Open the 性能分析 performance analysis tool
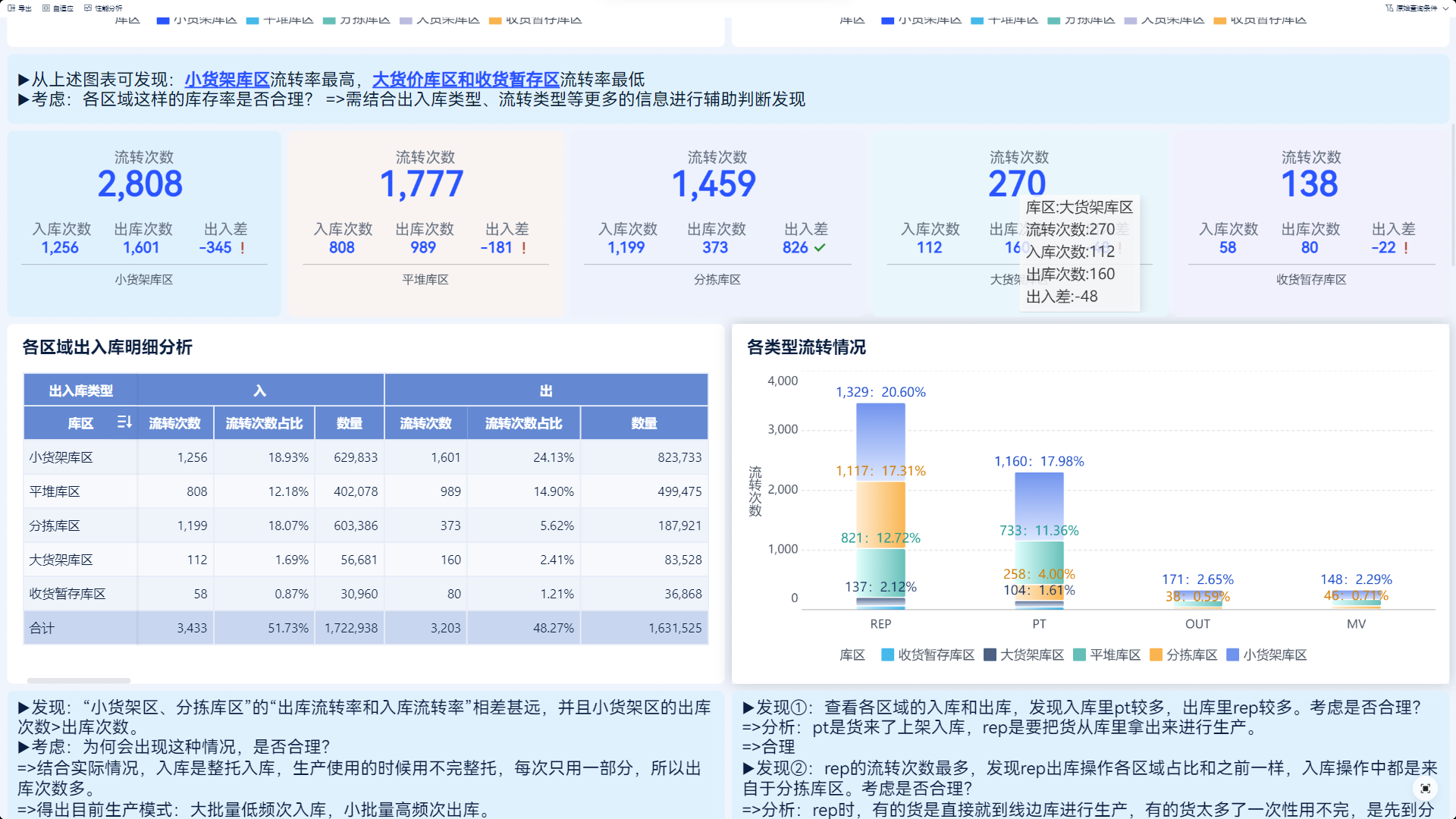Screen dimensions: 1456x819 pos(88,8)
